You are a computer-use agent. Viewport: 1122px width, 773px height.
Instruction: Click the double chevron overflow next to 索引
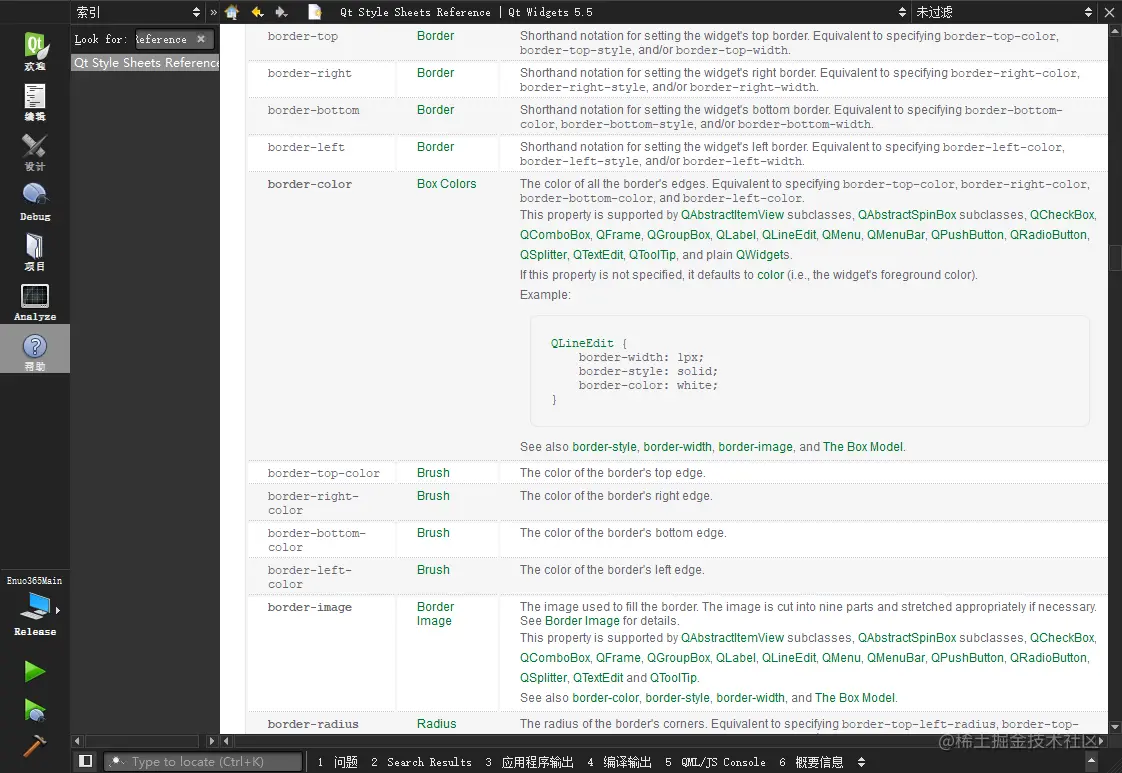point(213,12)
